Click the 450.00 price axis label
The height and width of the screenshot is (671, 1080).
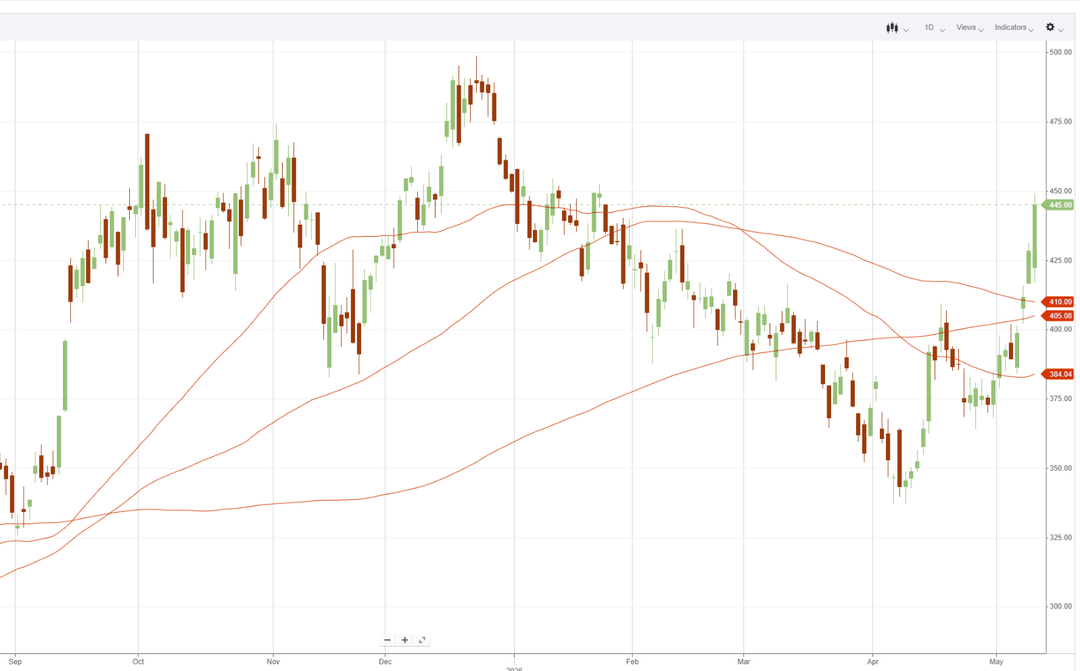pos(1061,191)
